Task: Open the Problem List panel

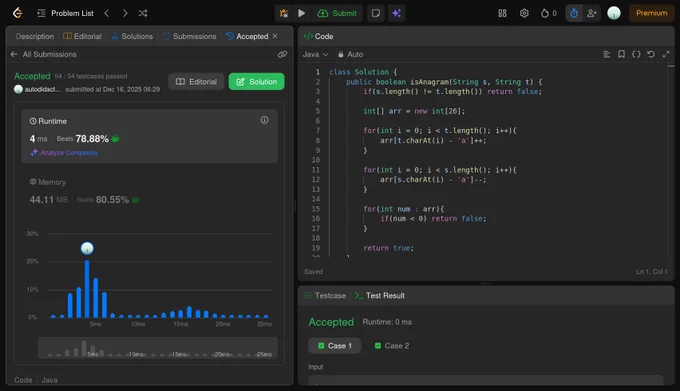Action: (65, 13)
